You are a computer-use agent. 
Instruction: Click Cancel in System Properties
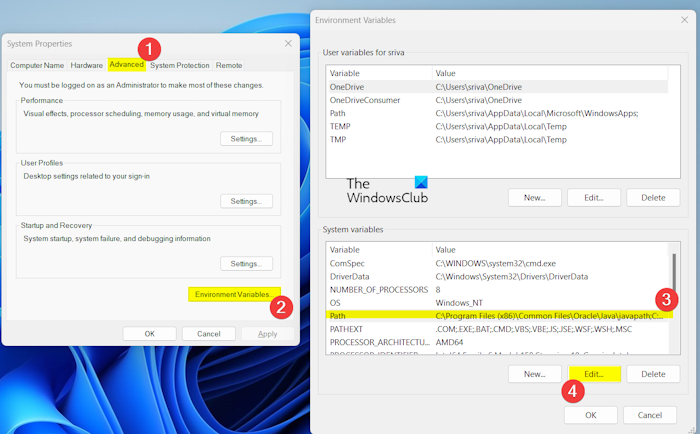click(x=208, y=334)
